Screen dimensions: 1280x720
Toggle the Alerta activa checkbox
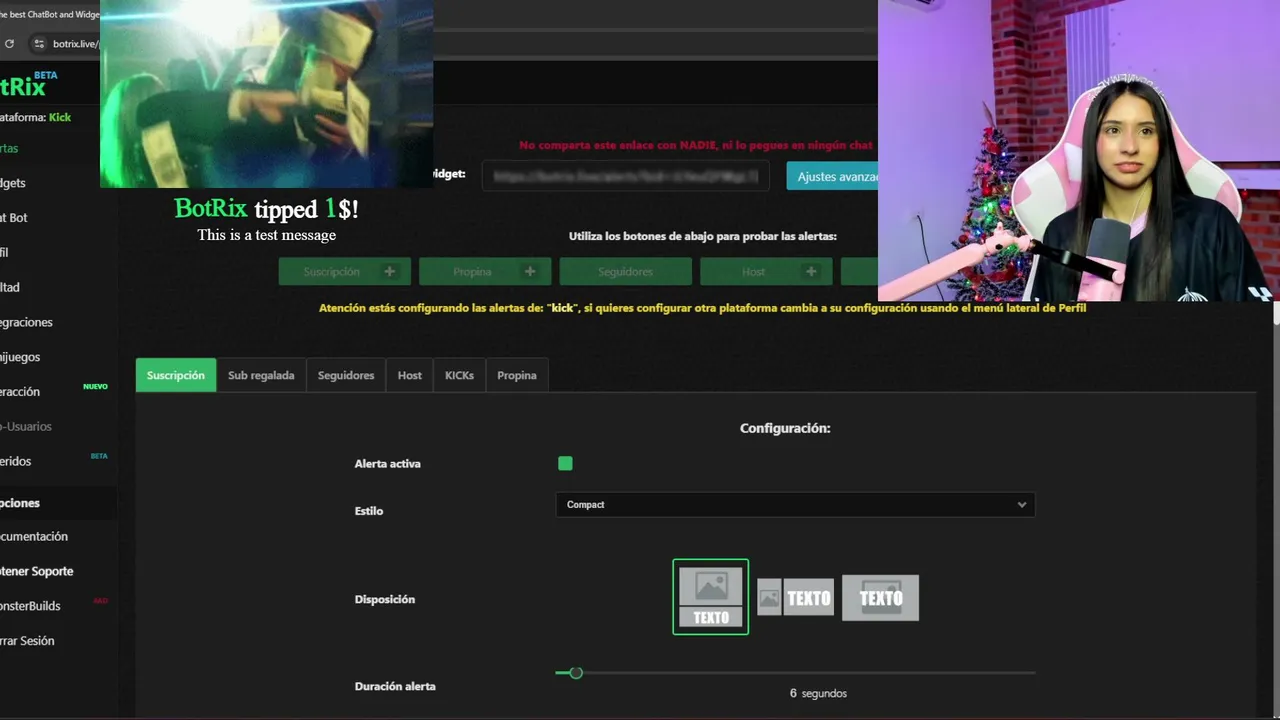click(565, 463)
